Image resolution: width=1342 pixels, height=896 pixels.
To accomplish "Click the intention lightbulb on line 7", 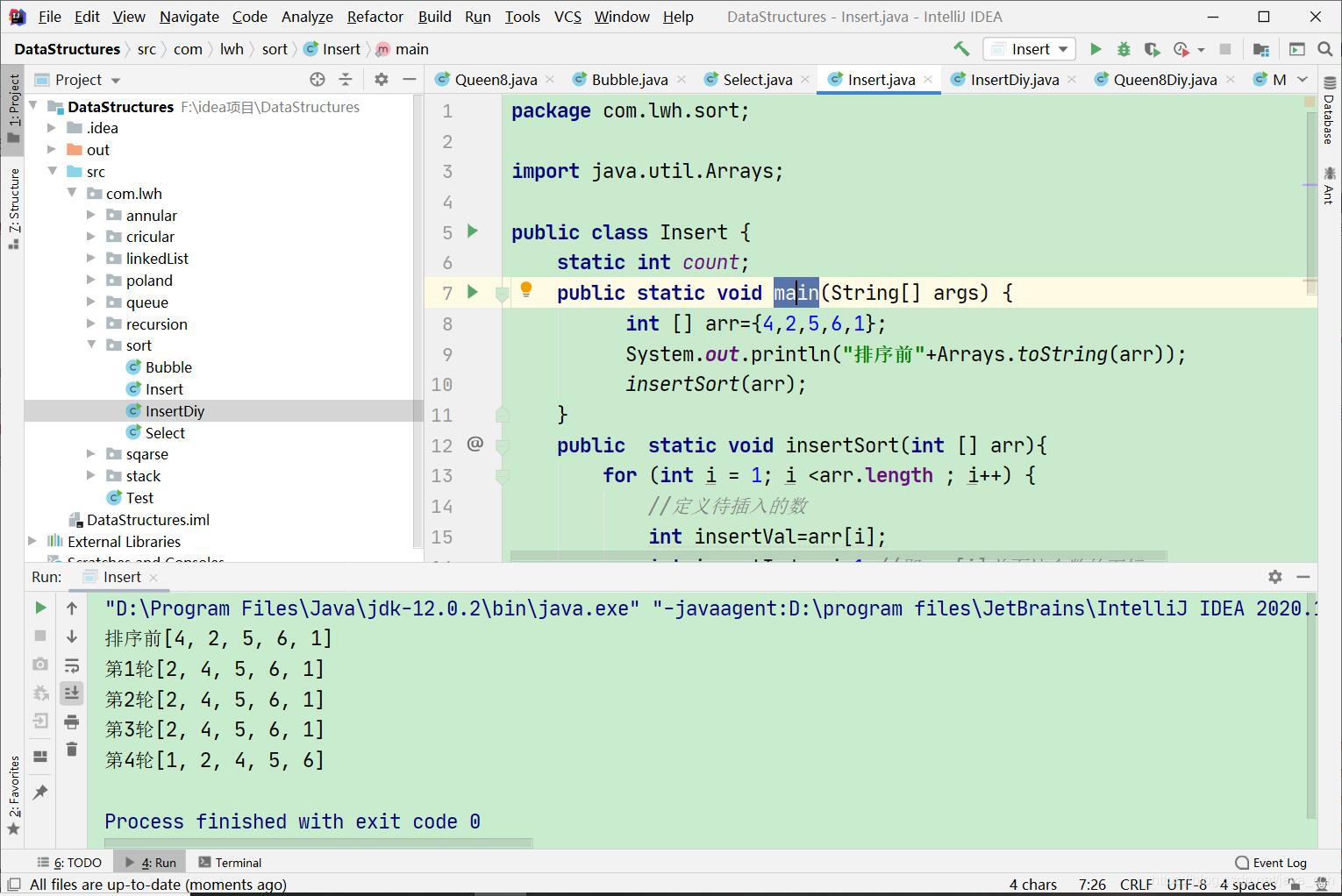I will (x=526, y=290).
